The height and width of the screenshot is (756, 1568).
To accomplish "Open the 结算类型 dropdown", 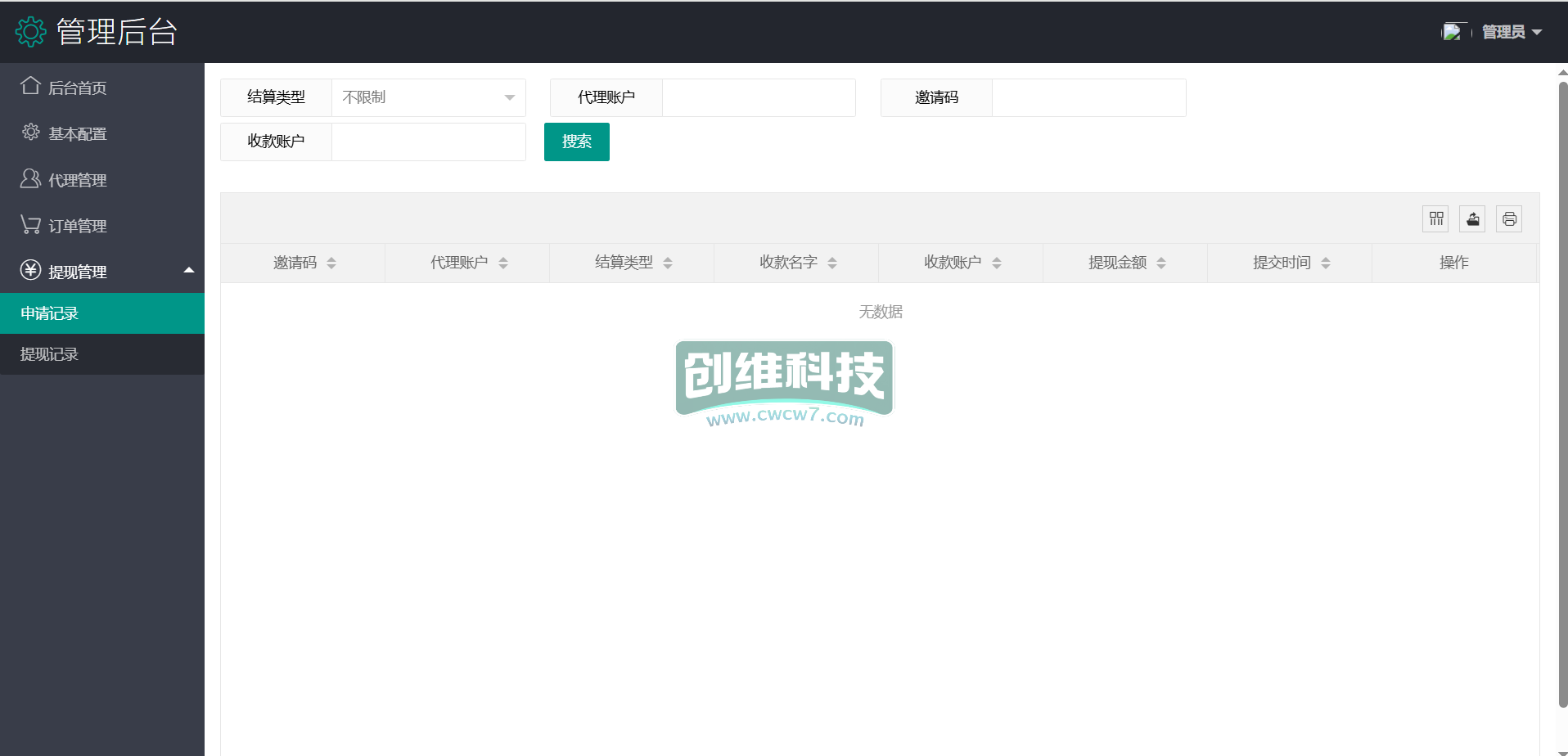I will [428, 97].
